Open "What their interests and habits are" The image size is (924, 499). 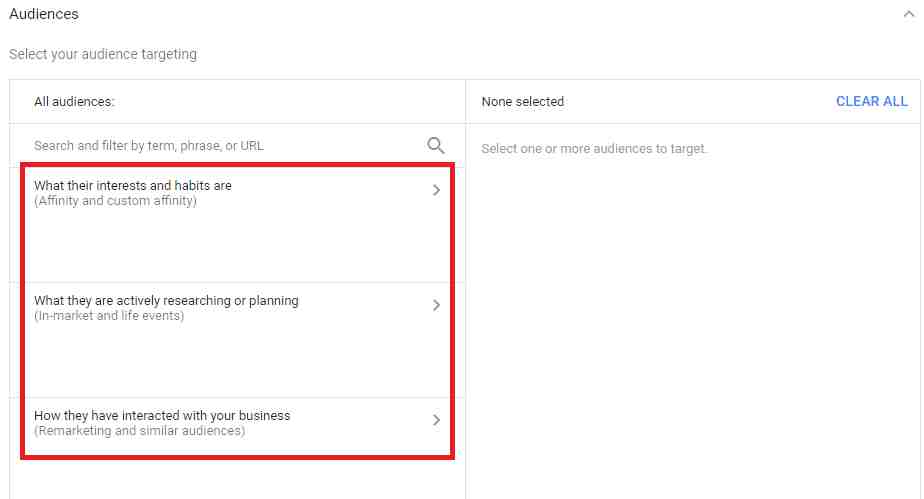point(133,186)
